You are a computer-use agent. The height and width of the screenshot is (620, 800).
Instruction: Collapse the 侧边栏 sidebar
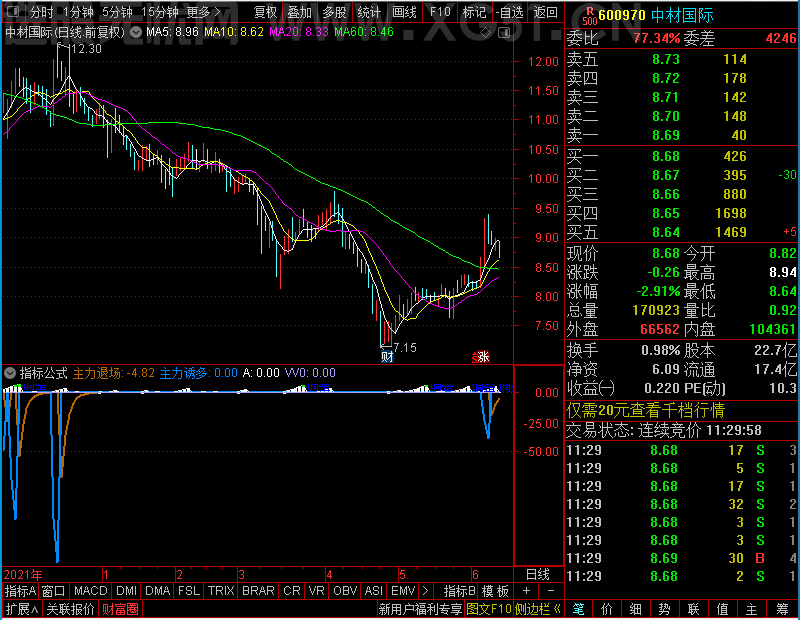(538, 609)
